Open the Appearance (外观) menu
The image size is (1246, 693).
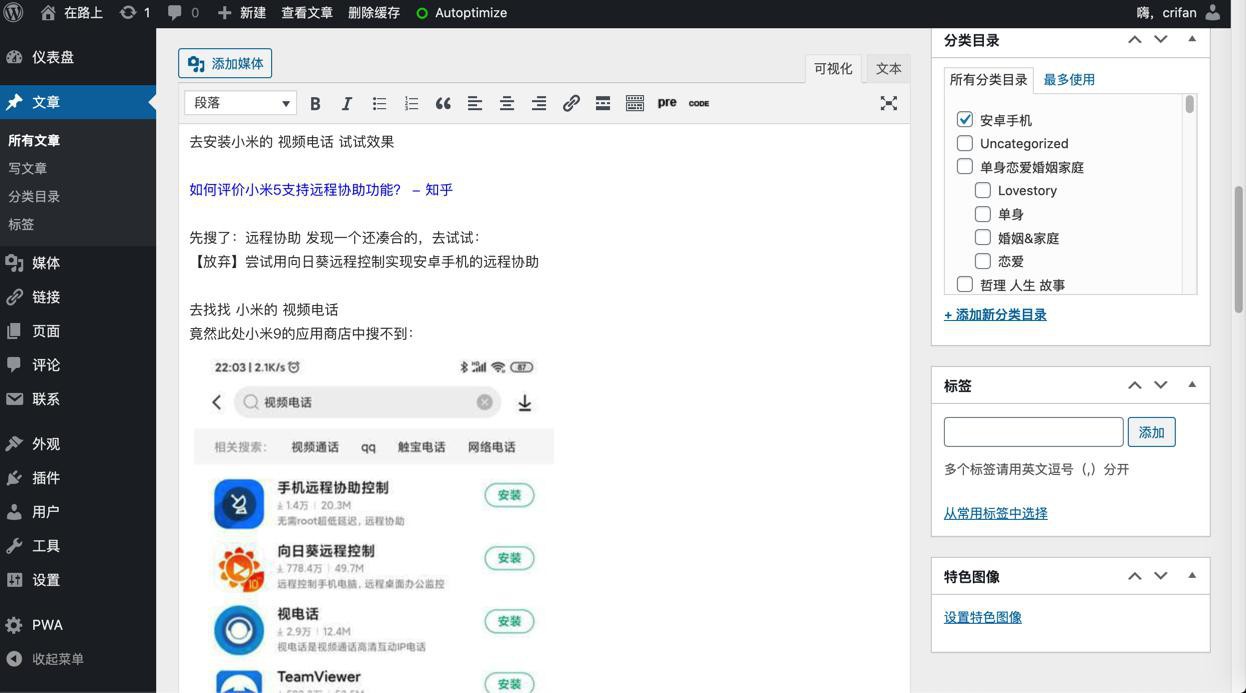coord(78,444)
